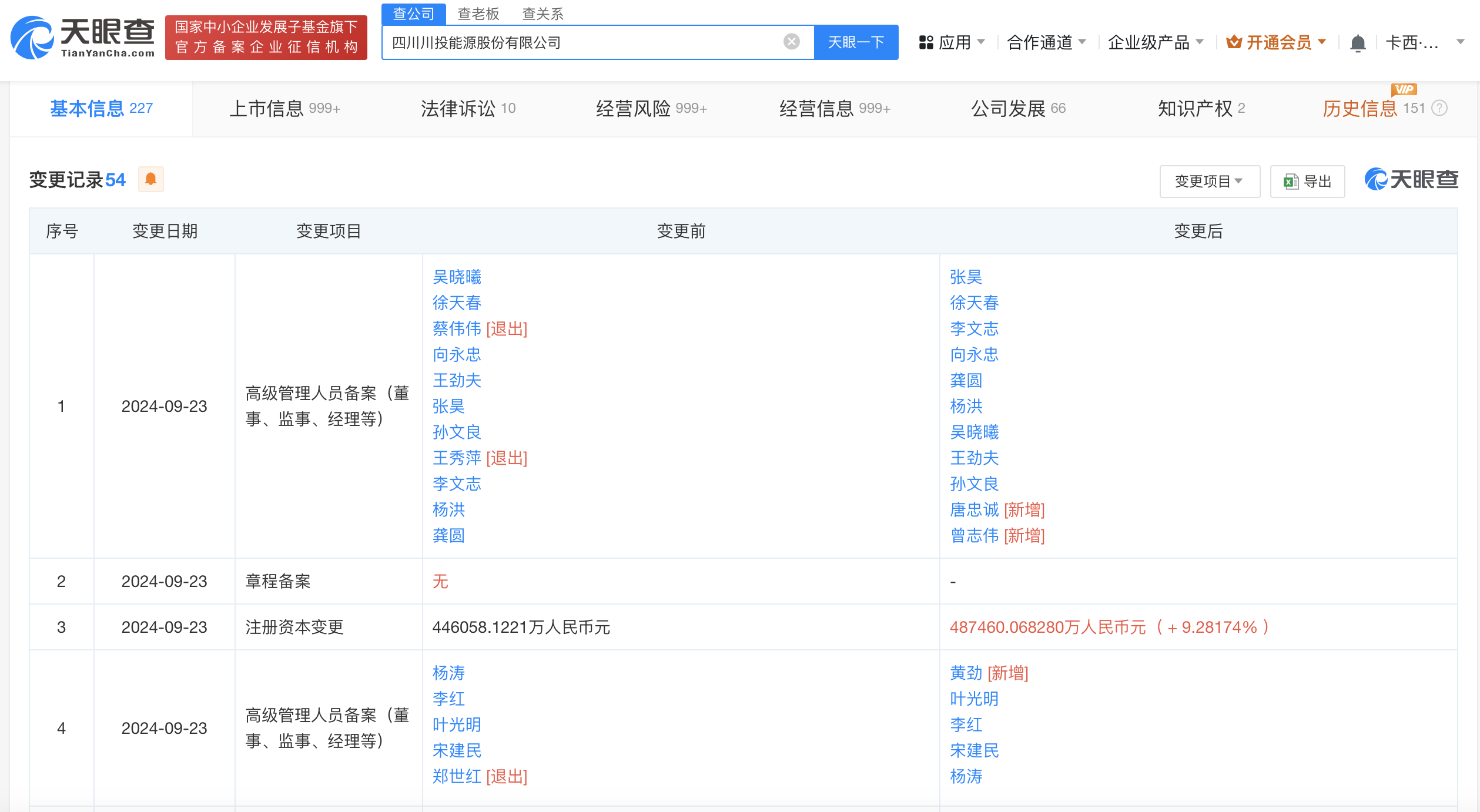Switch to the 基本信息 tab
This screenshot has width=1480, height=812.
(101, 109)
